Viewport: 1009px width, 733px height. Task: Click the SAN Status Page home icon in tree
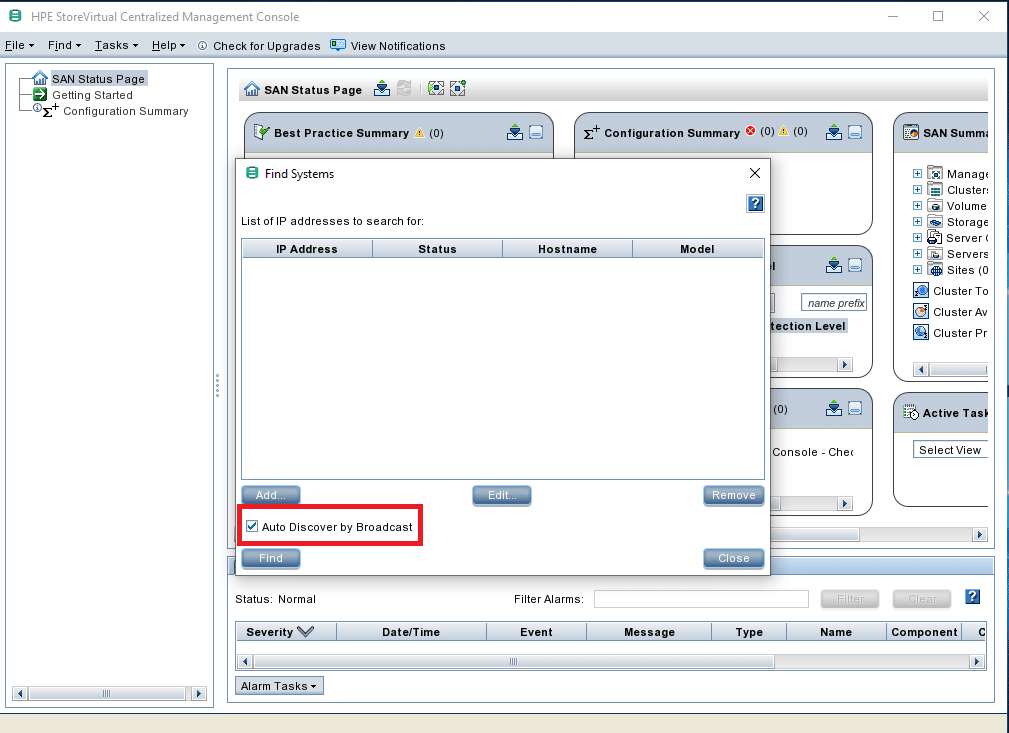[40, 78]
